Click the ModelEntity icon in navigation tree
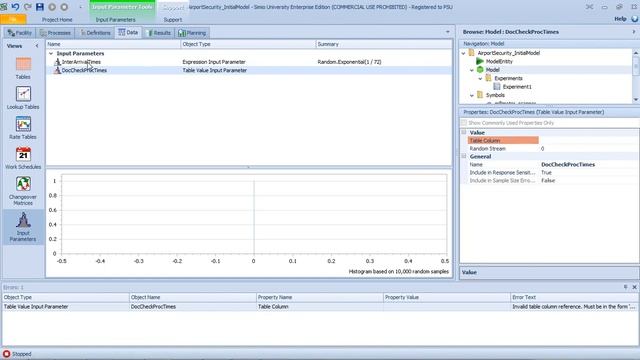 click(x=480, y=61)
